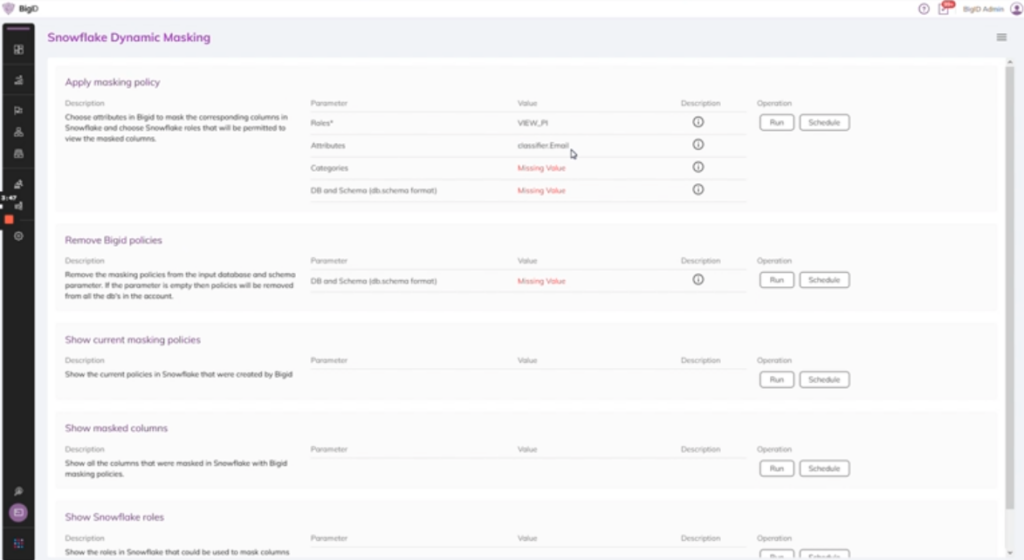Set the Missing Value for Categories
The height and width of the screenshot is (560, 1024).
541,168
